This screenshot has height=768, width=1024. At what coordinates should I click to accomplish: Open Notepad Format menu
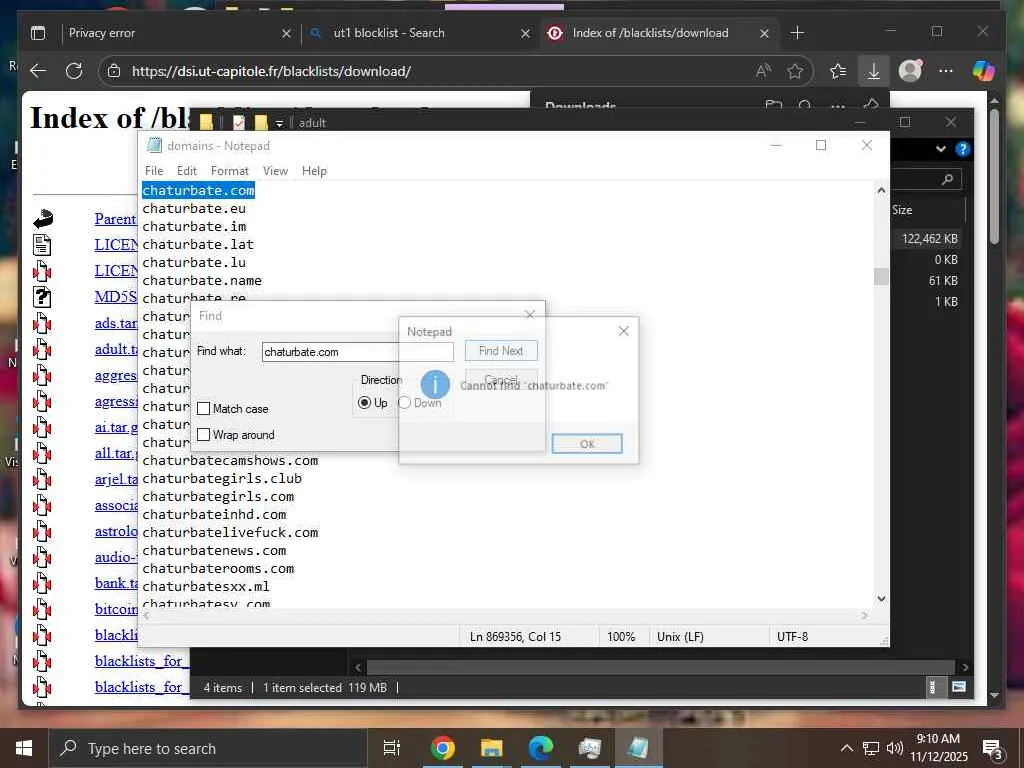230,171
